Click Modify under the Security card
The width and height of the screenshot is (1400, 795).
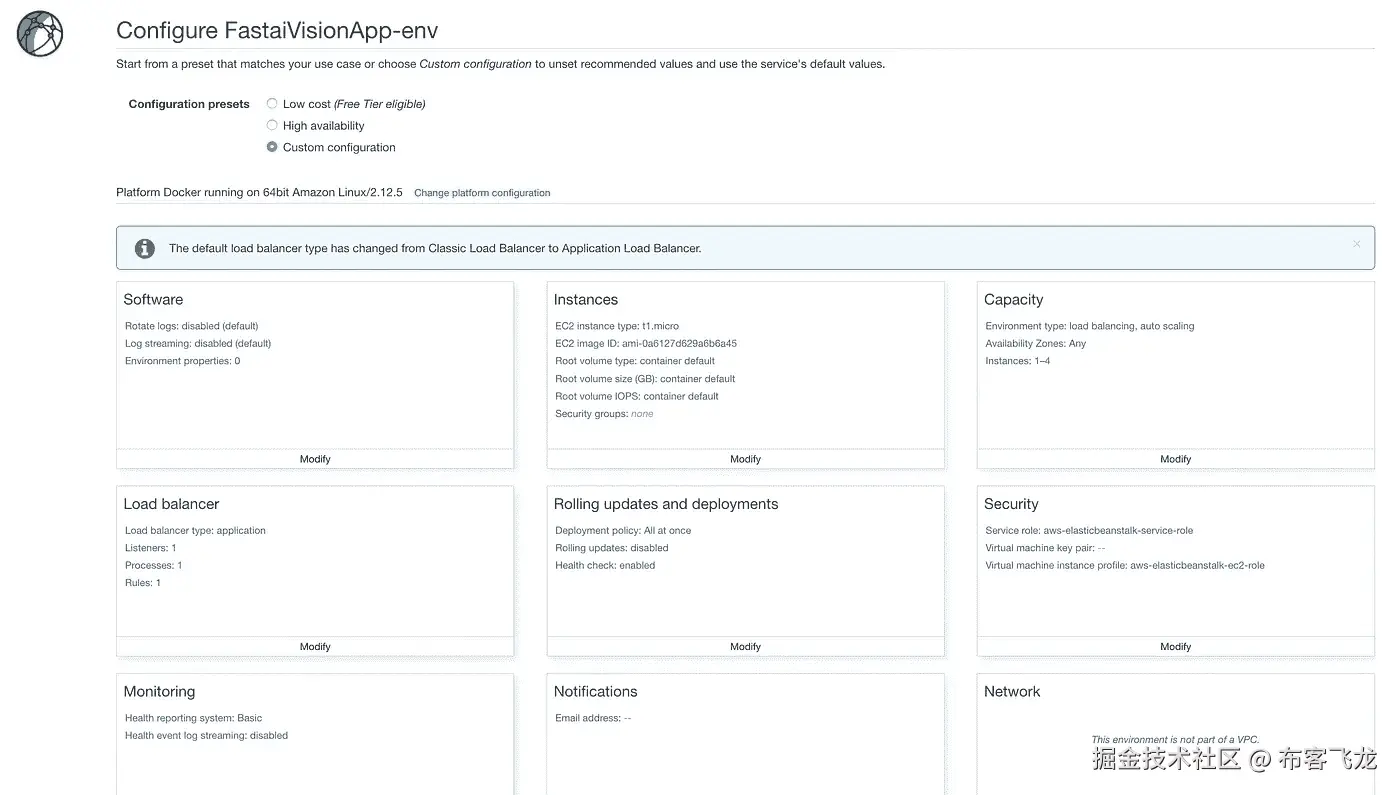pyautogui.click(x=1175, y=647)
